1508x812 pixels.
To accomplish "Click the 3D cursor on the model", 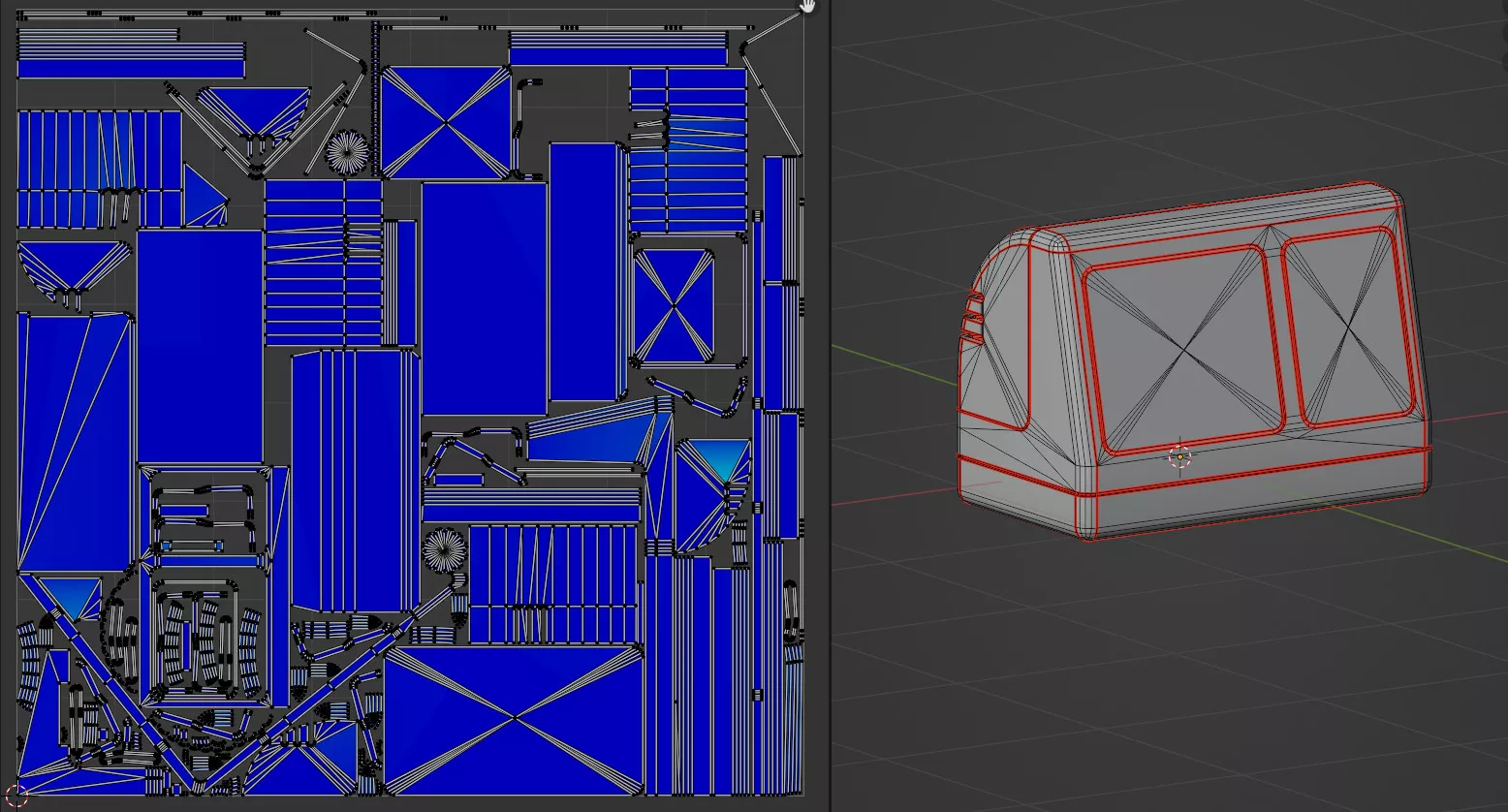I will click(1179, 456).
